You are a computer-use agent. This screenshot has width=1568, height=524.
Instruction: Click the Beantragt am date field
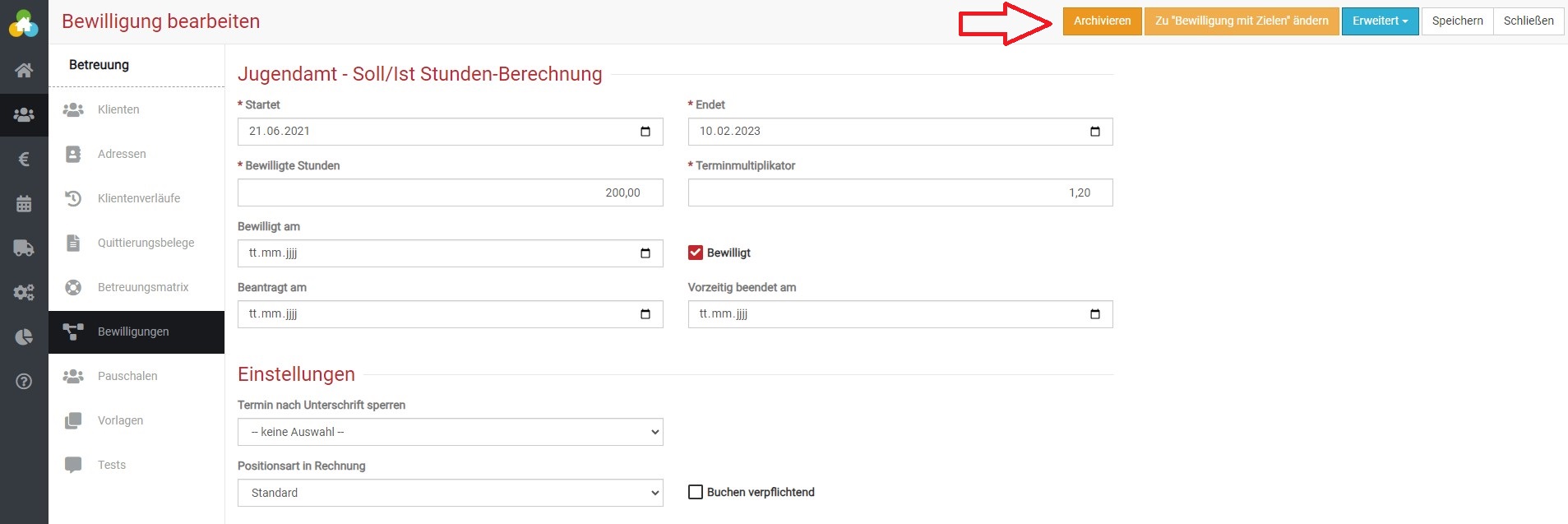(451, 314)
